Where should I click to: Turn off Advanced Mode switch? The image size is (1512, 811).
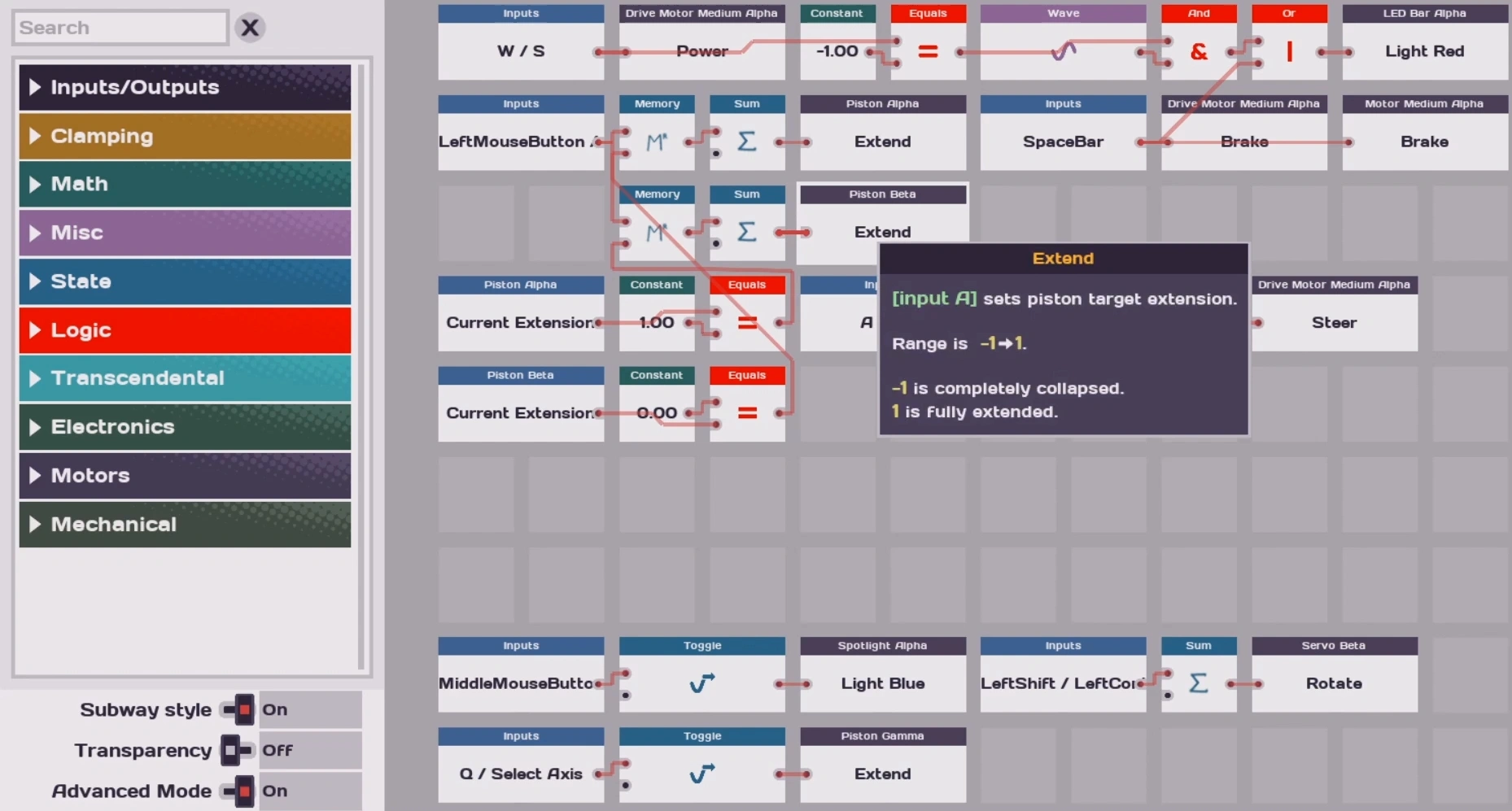coord(239,791)
